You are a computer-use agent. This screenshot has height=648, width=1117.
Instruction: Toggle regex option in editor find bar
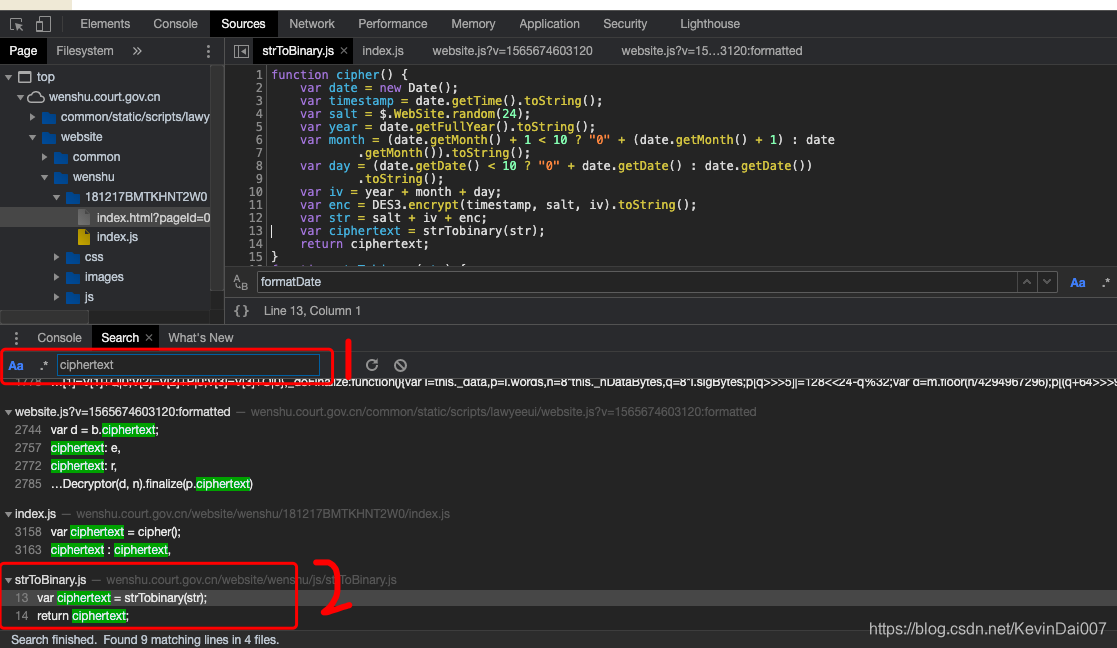(1106, 283)
